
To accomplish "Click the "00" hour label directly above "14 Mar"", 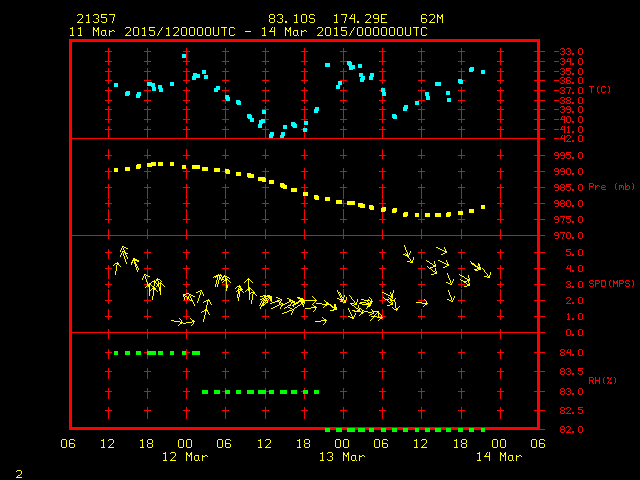I will (x=499, y=444).
